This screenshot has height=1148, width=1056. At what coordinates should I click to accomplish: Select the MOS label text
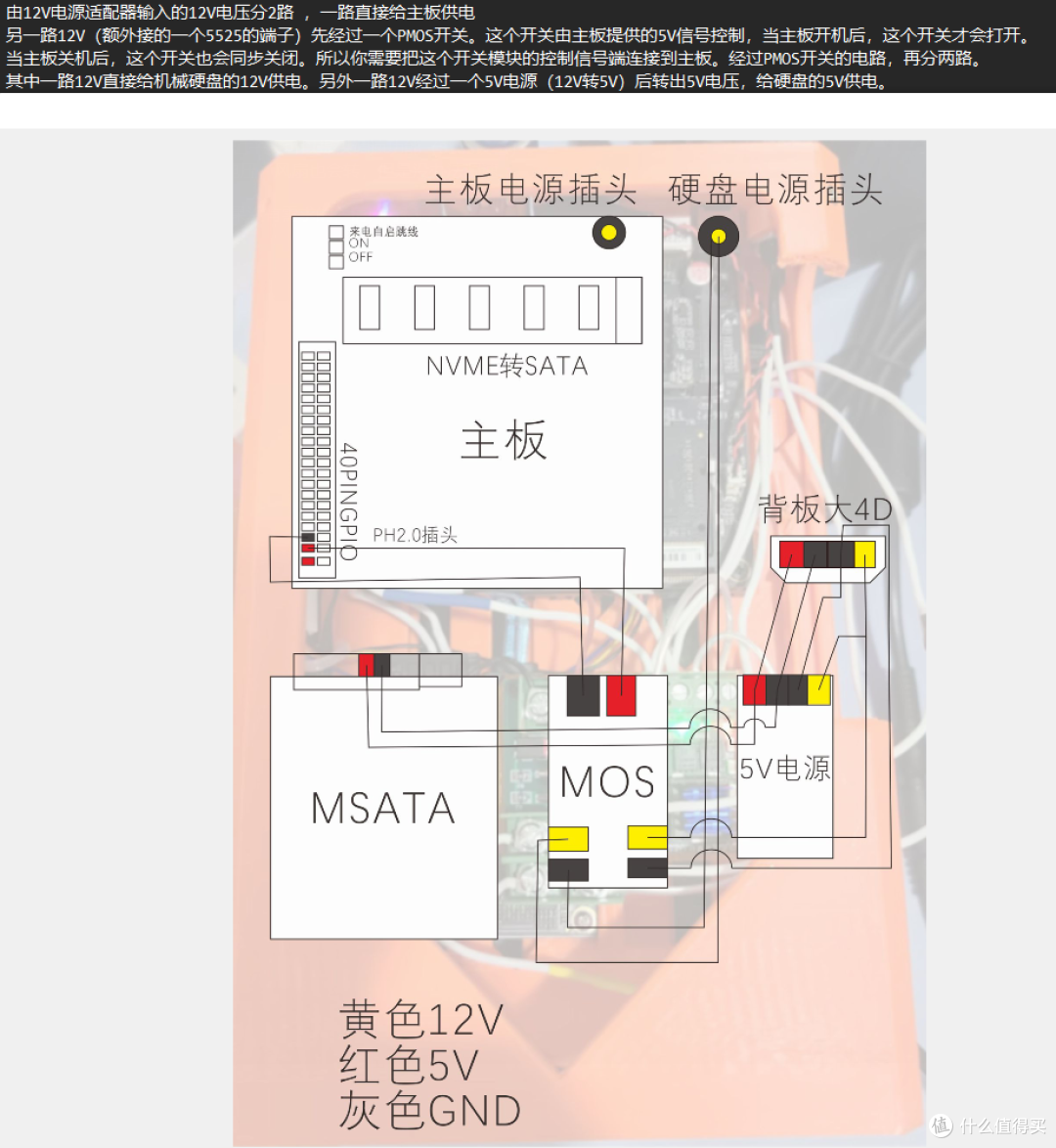(606, 782)
